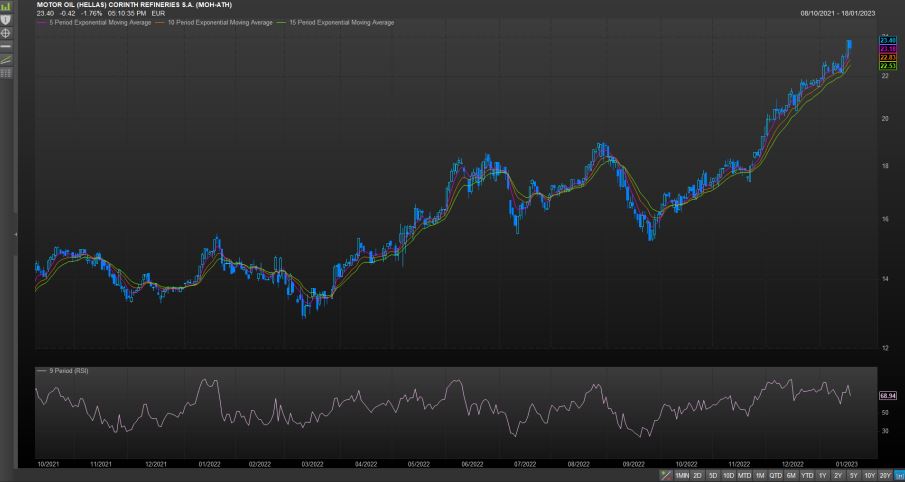Select the crosshair cursor tool

pos(6,33)
